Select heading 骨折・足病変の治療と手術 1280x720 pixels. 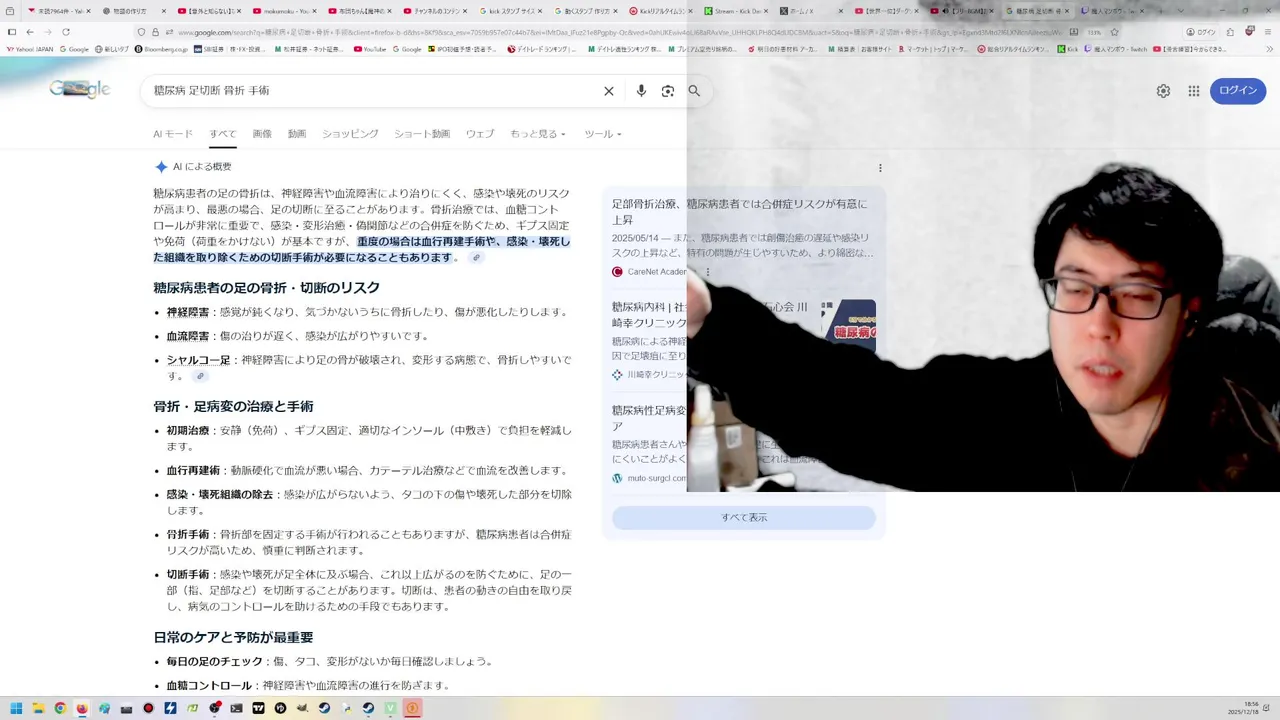(233, 406)
